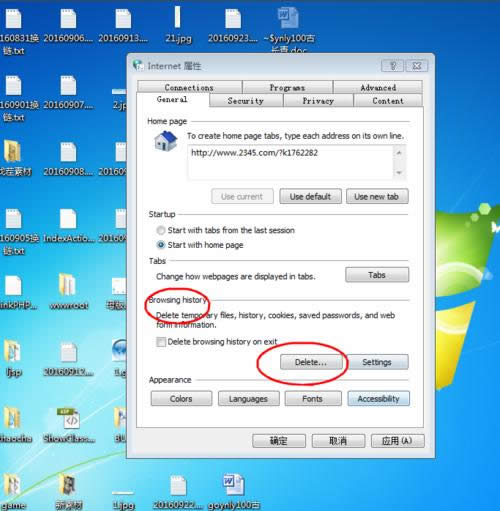Switch to the Privacy tab
Viewport: 500px width, 511px height.
[x=318, y=101]
